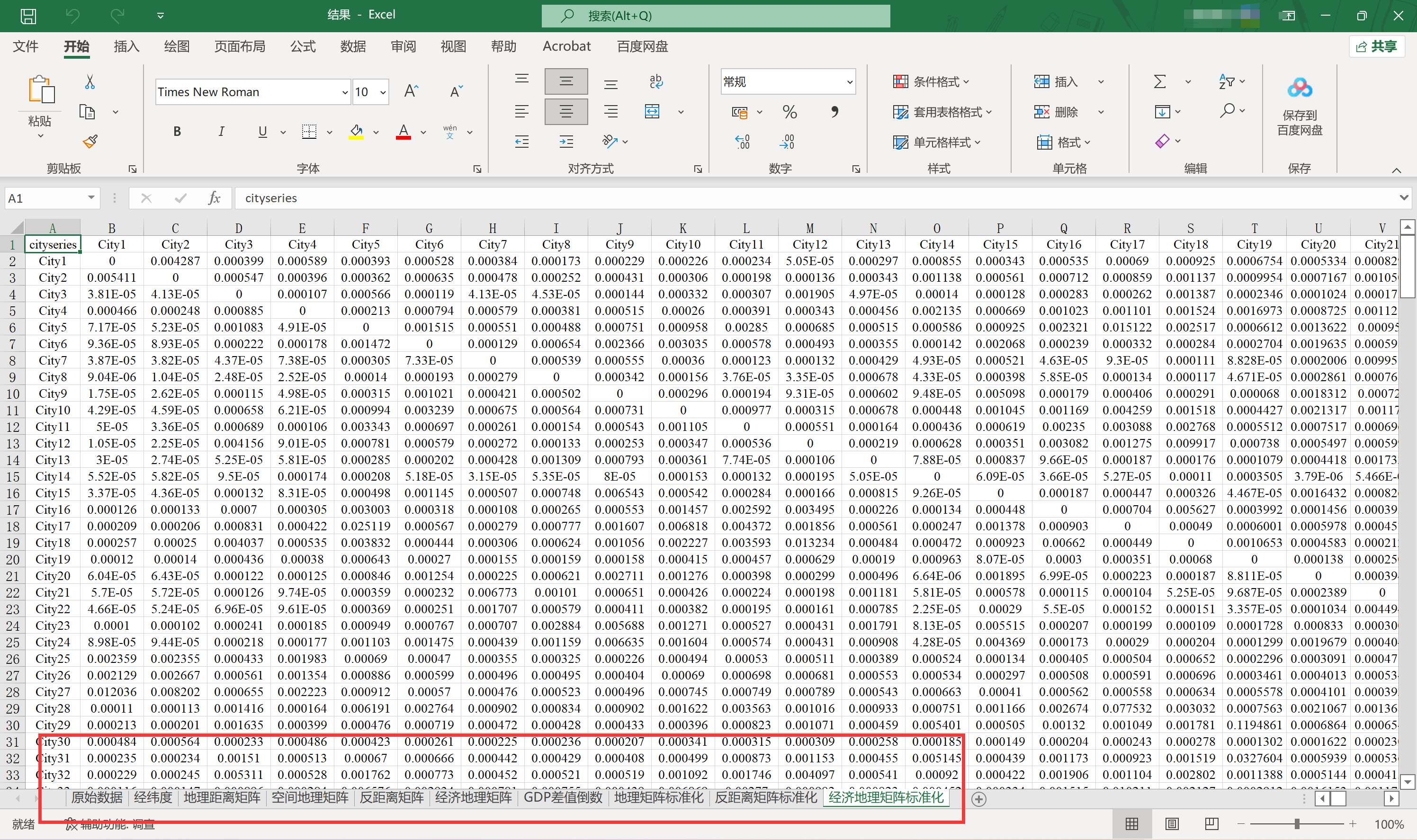Expand the formula bar chevron
1417x840 pixels.
pos(1403,197)
